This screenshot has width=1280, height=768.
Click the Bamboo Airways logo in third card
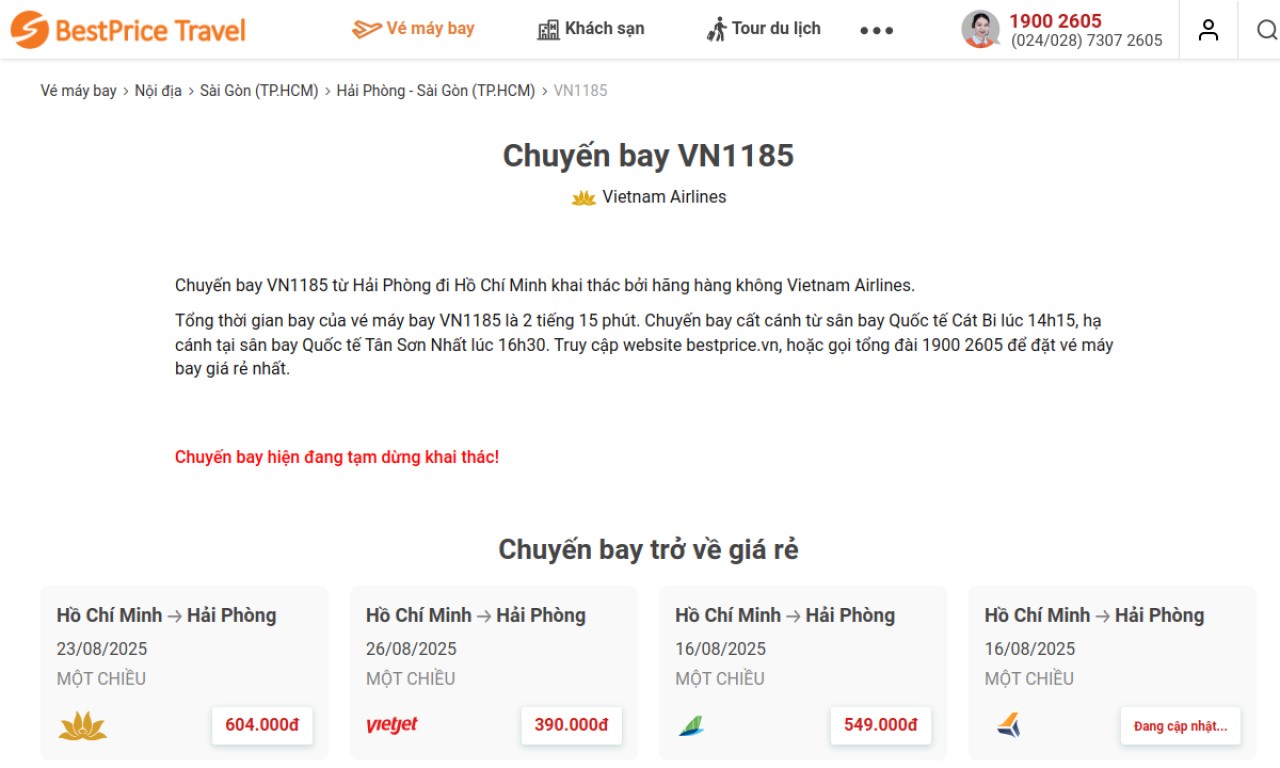tap(691, 725)
